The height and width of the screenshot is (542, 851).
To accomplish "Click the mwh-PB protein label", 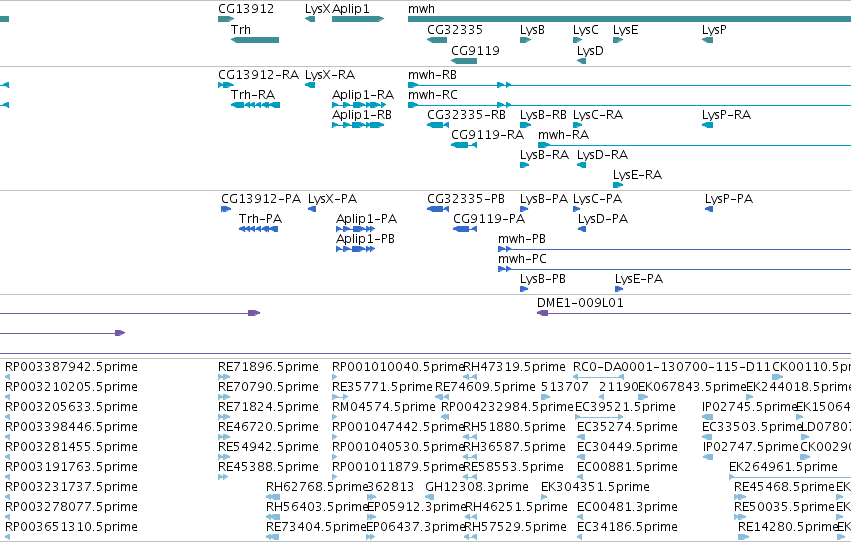I will point(522,239).
